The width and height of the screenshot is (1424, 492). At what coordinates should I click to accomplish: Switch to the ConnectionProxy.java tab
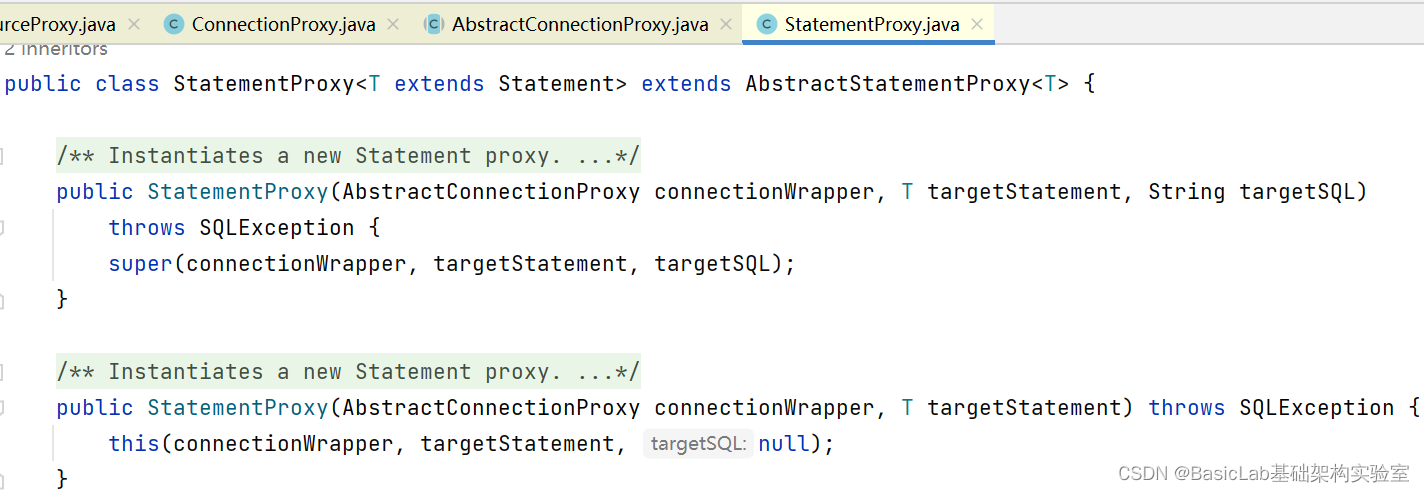tap(283, 24)
